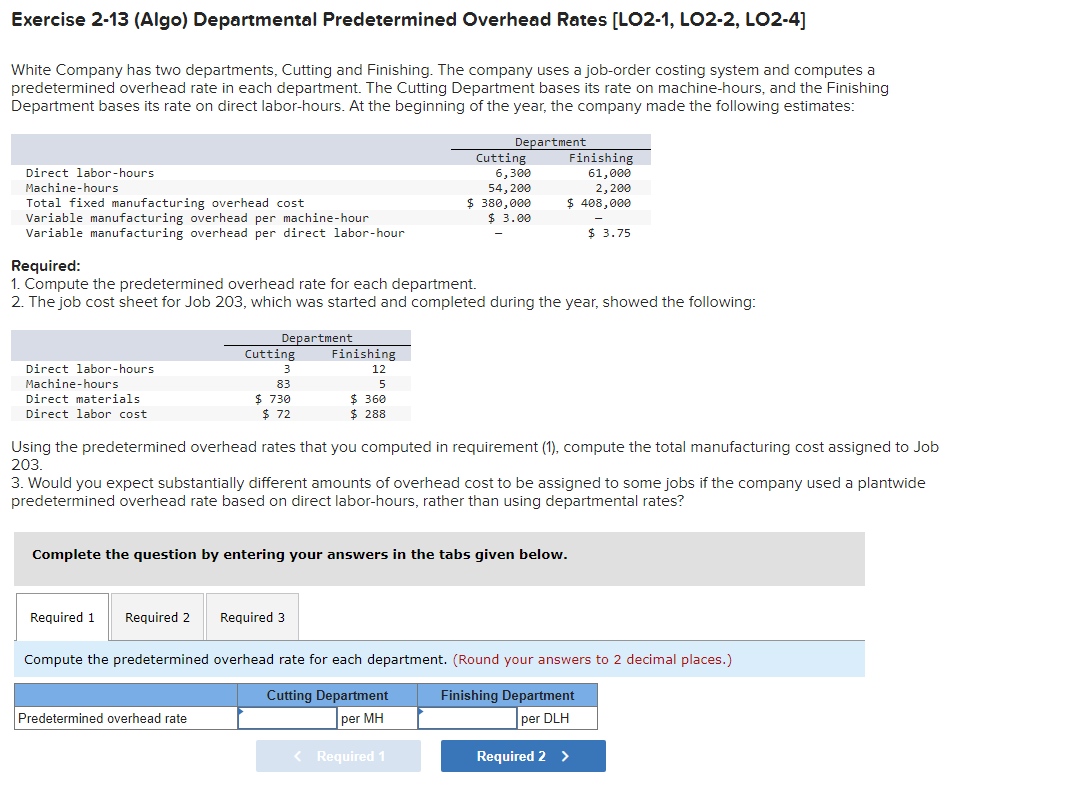
Task: Click the Finishing fixed overhead value $ 408,000
Action: coord(599,203)
